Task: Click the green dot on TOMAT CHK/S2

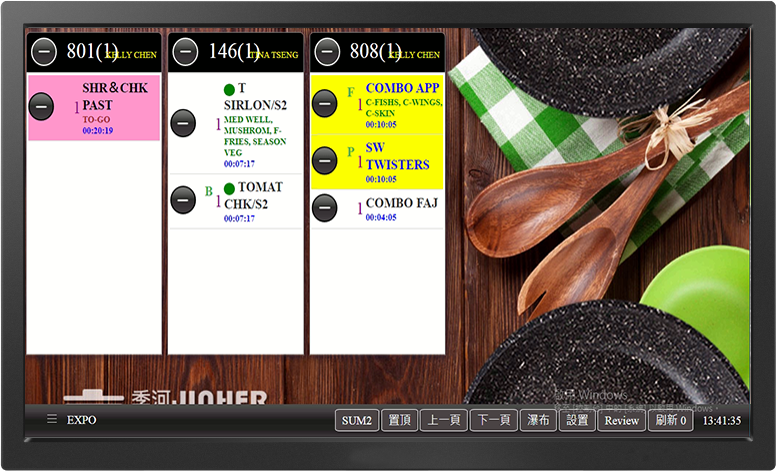Action: coord(229,188)
